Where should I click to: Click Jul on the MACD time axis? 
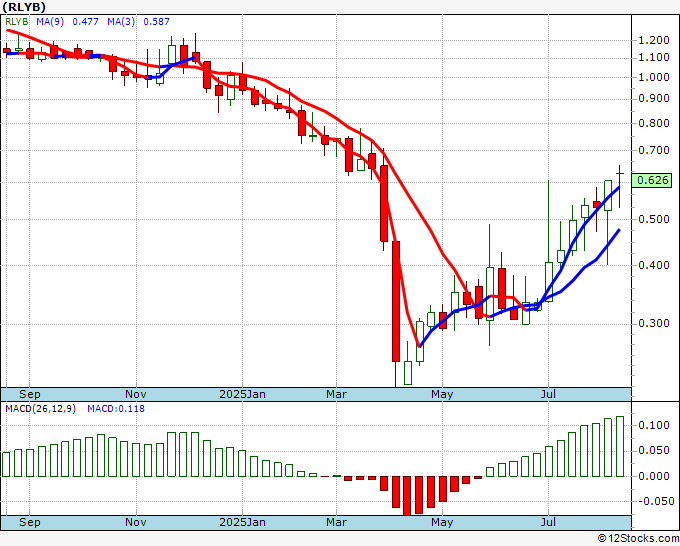(549, 522)
